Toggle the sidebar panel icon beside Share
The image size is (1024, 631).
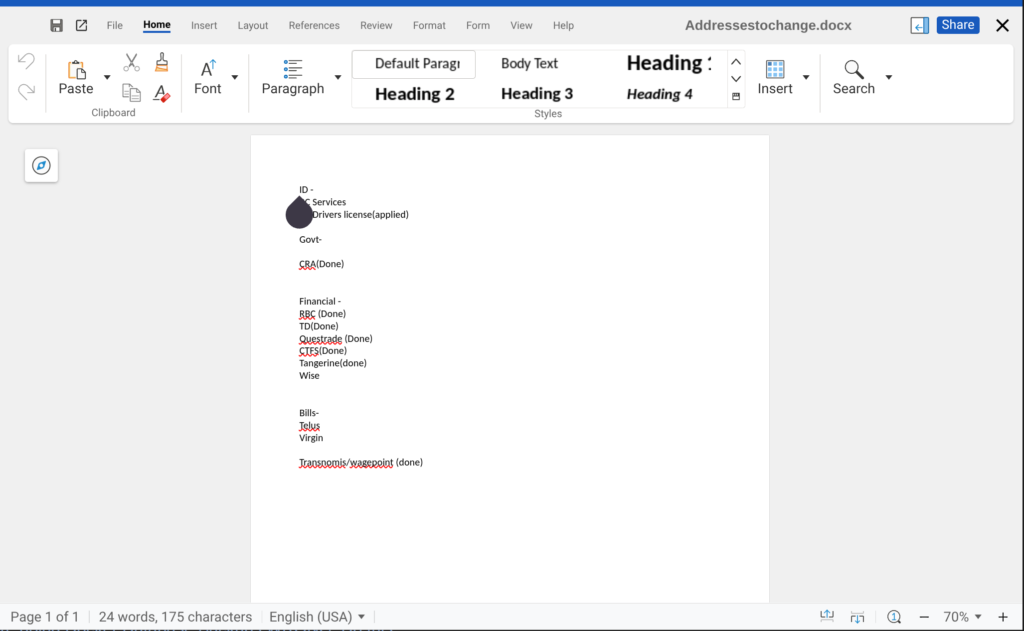click(919, 25)
